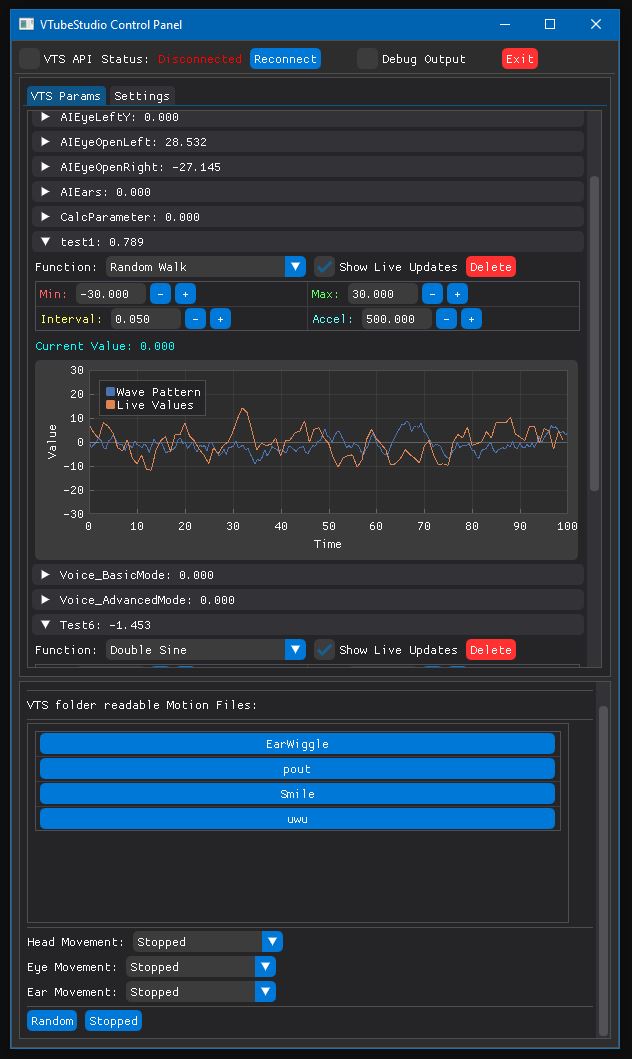Enable the VTS API checkbox

pyautogui.click(x=30, y=59)
